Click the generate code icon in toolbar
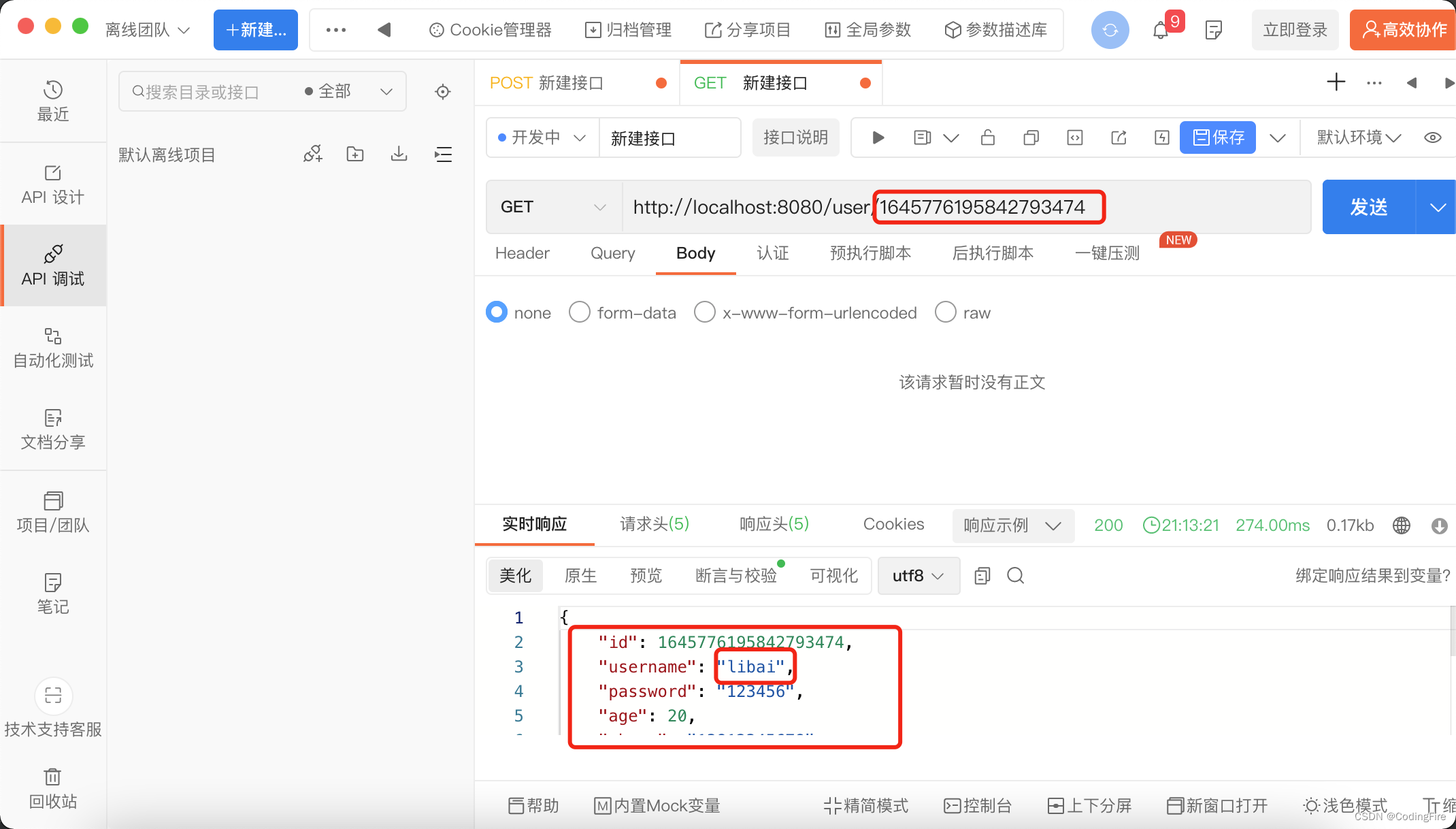The height and width of the screenshot is (829, 1456). [x=1075, y=138]
